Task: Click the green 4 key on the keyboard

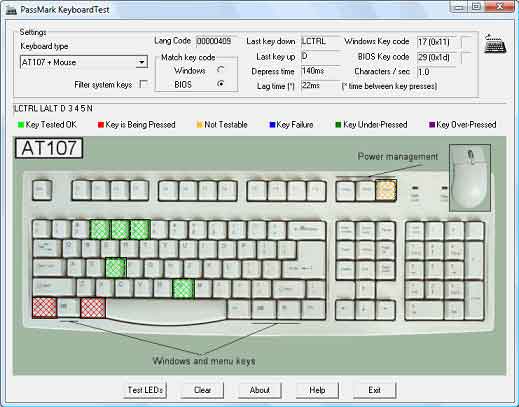Action: (120, 230)
